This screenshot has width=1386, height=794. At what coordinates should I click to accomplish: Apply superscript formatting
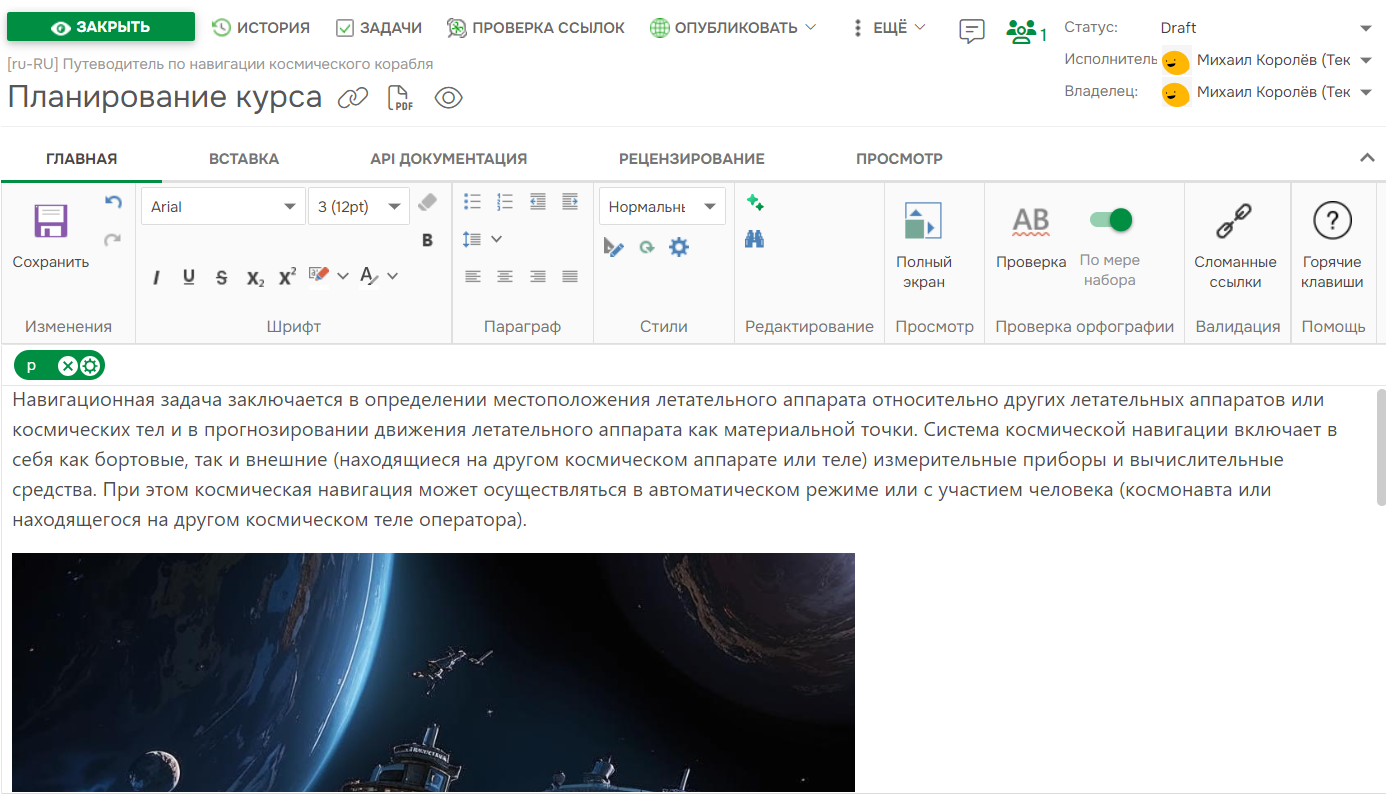click(287, 276)
